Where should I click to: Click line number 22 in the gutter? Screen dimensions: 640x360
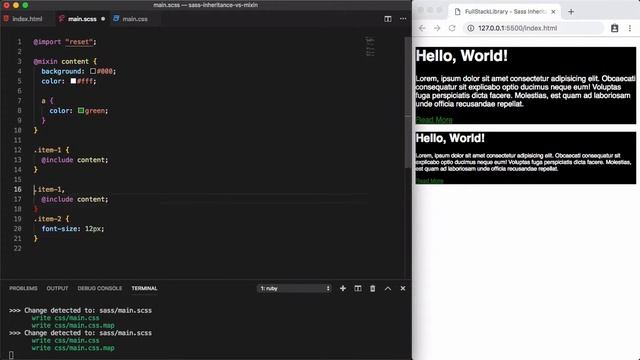coord(17,248)
